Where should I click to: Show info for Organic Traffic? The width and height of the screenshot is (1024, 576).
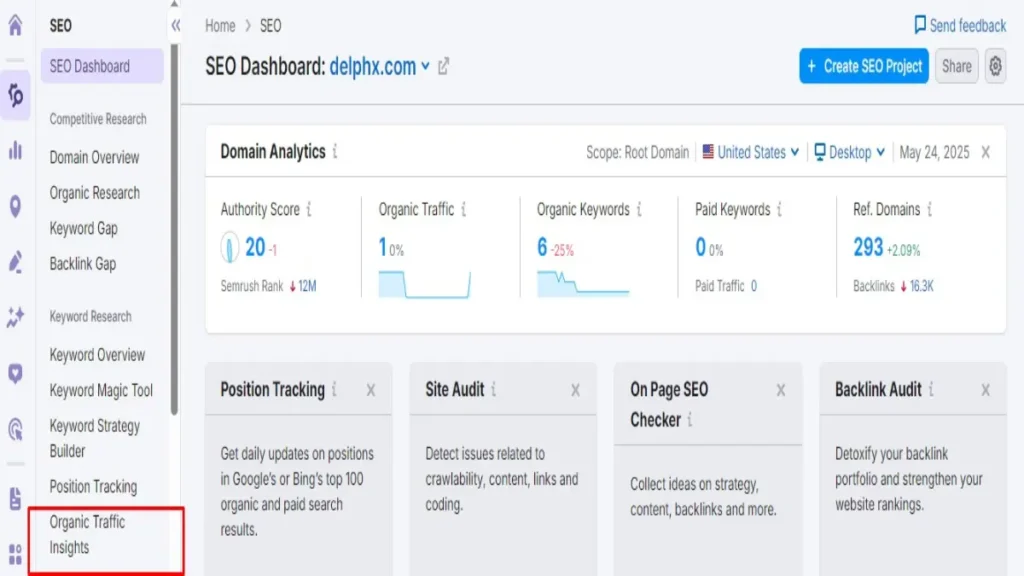coord(464,209)
